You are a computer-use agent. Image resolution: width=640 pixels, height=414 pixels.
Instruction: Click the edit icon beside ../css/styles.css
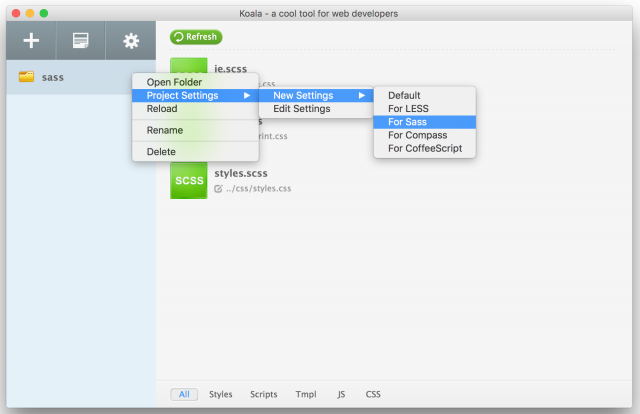(219, 188)
